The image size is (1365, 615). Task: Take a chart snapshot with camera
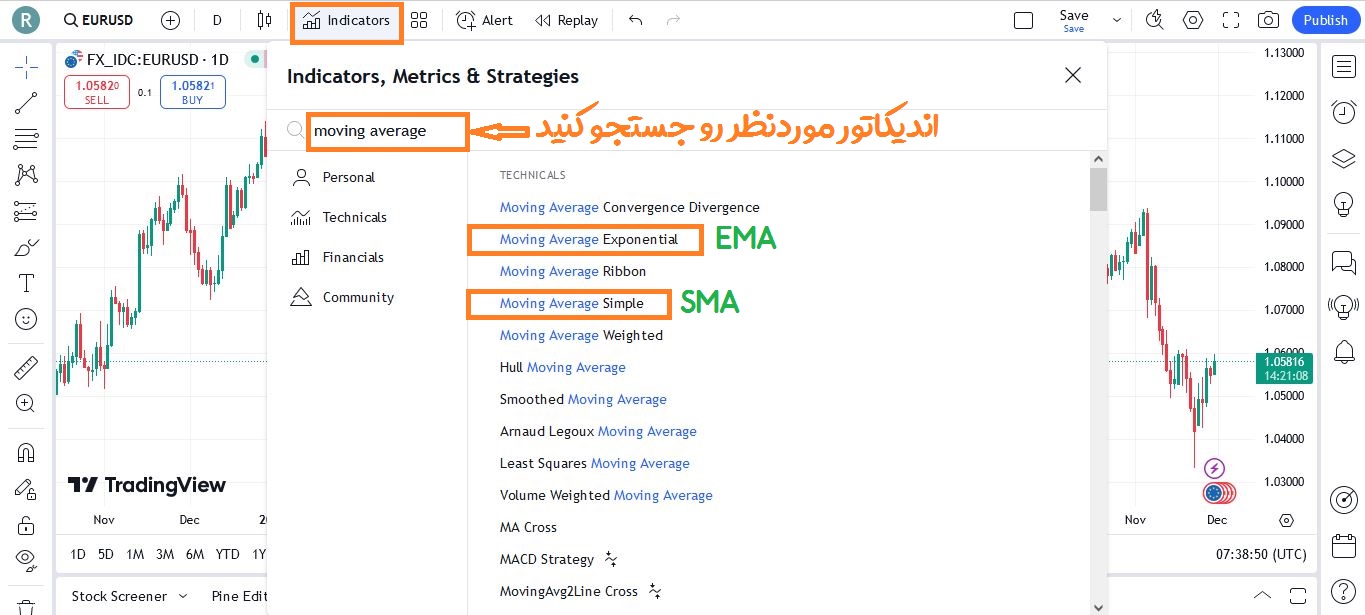(1268, 20)
